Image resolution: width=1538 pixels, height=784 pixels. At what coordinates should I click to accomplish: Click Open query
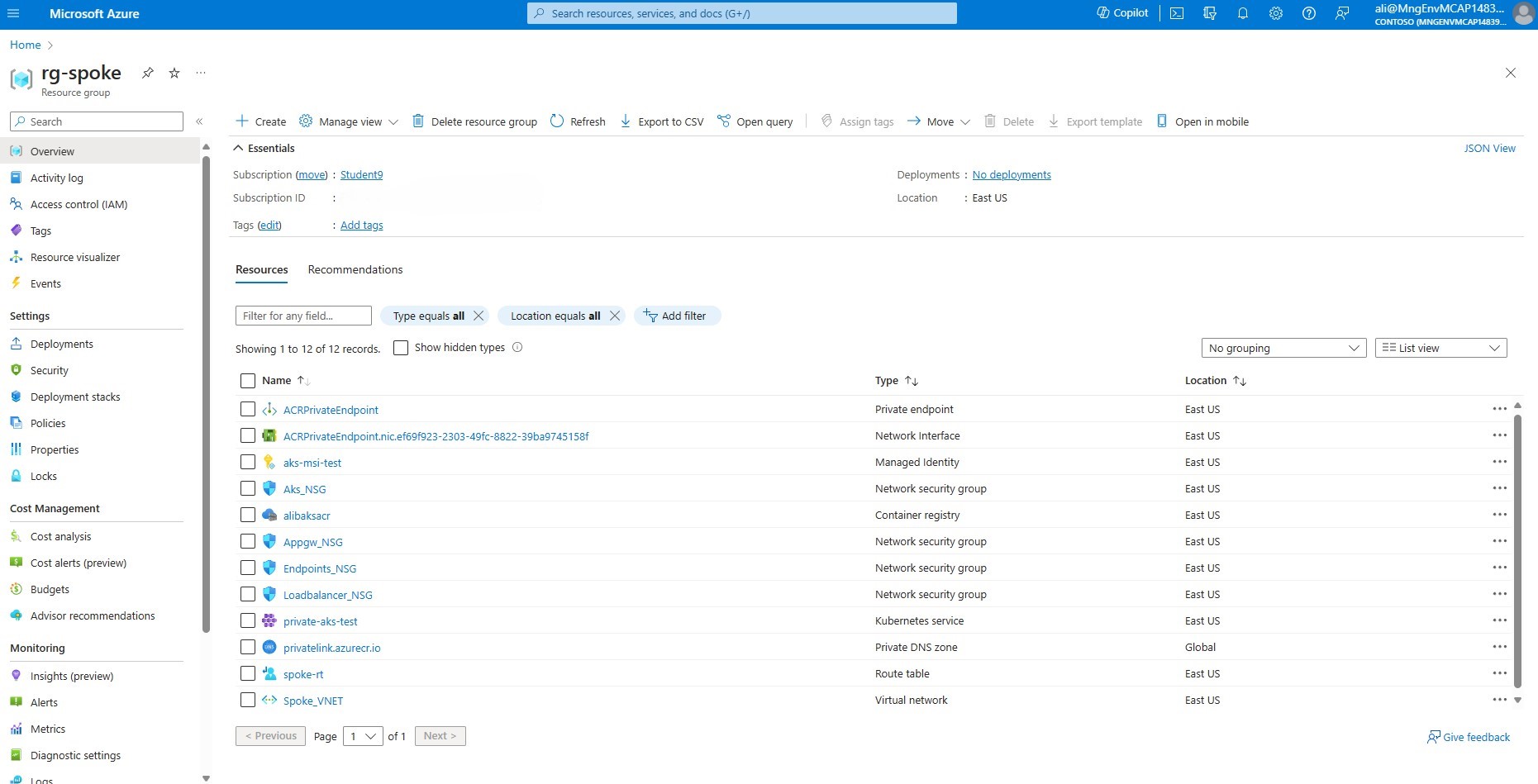pyautogui.click(x=755, y=121)
